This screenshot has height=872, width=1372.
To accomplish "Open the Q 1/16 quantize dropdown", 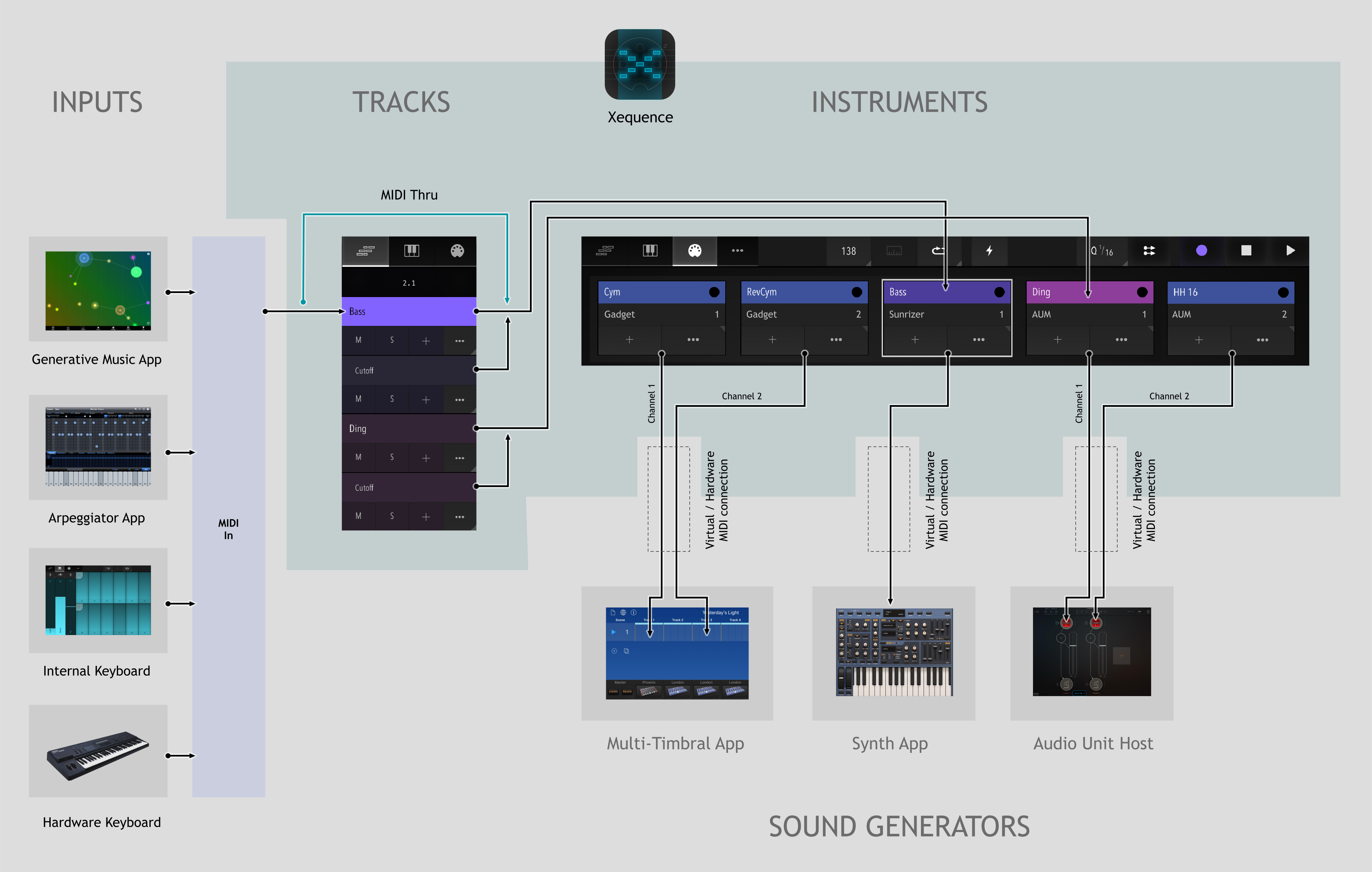I will 1102,251.
